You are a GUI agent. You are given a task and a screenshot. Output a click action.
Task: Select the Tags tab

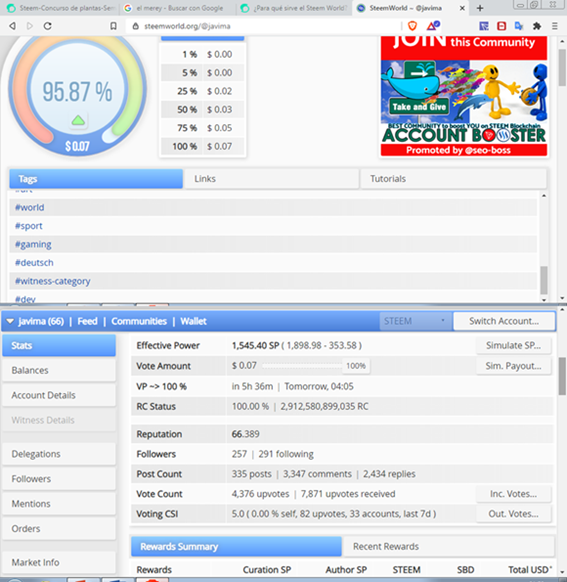tap(96, 179)
